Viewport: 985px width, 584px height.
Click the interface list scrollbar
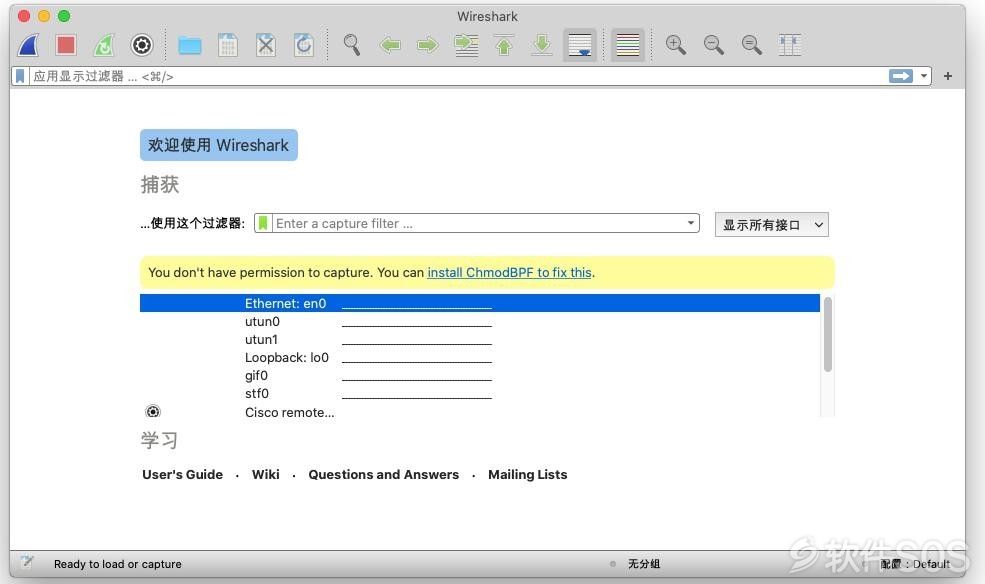(828, 335)
